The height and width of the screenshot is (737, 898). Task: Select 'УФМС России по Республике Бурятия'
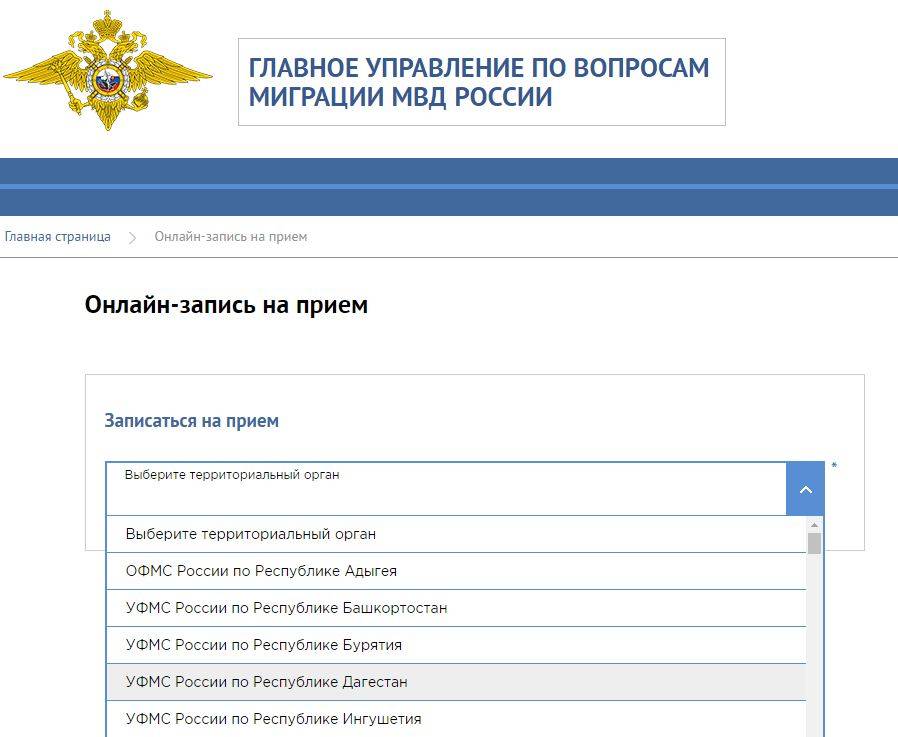coord(456,645)
